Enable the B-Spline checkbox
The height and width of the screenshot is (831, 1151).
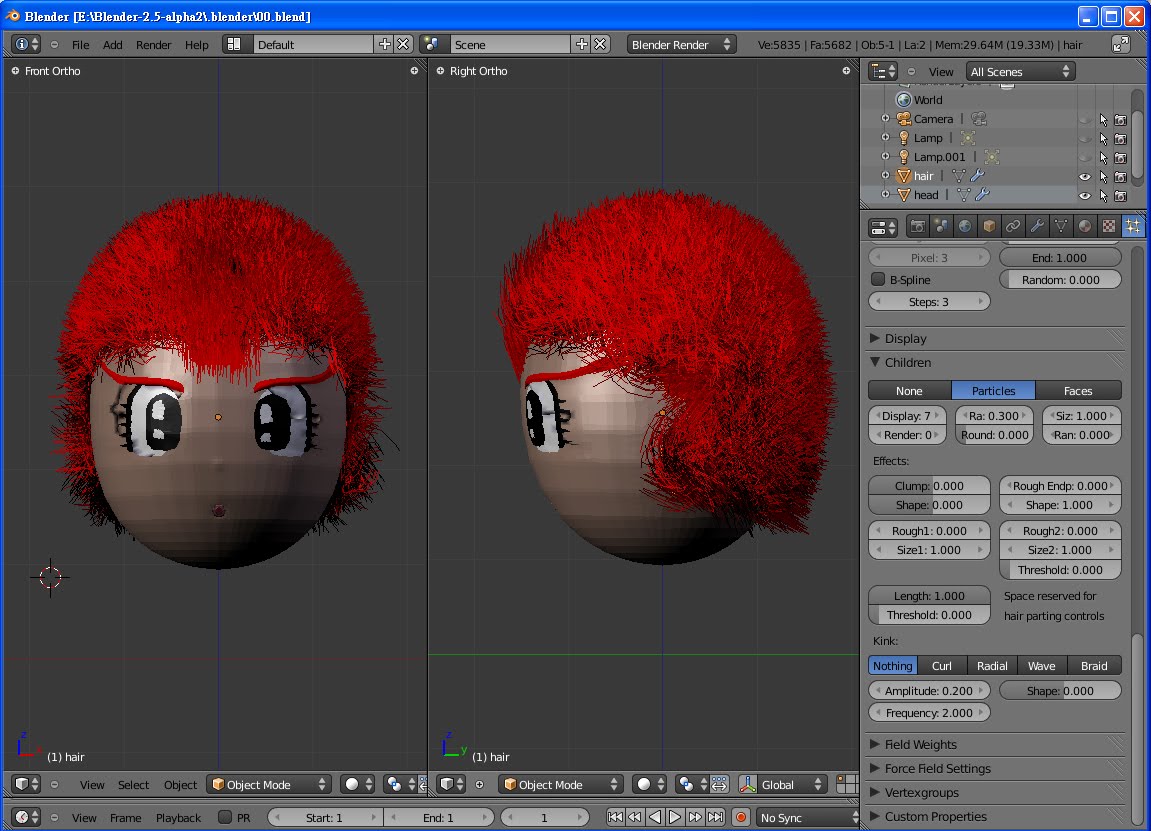(878, 280)
